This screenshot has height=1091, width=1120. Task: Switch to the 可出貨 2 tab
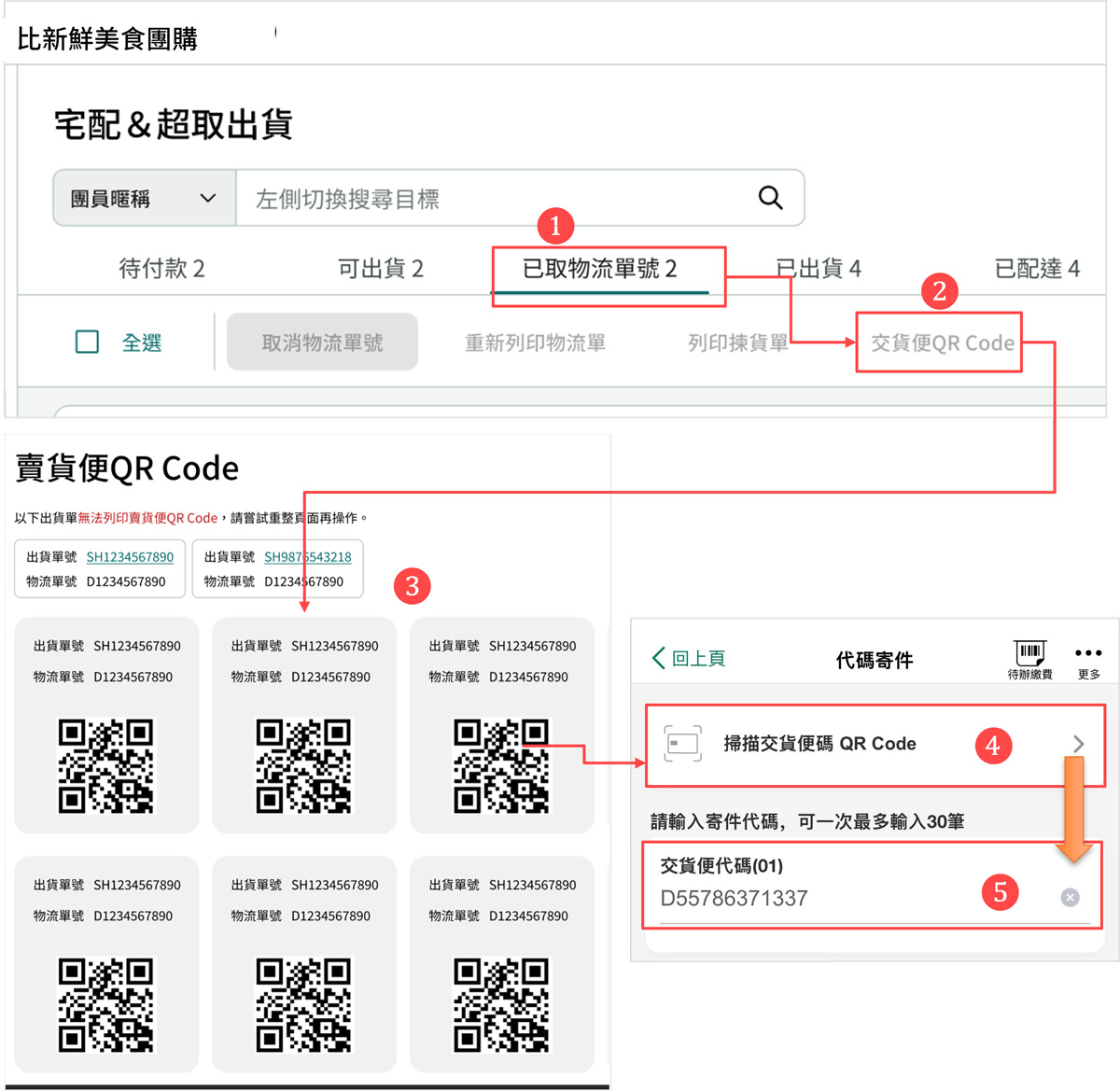tap(381, 269)
